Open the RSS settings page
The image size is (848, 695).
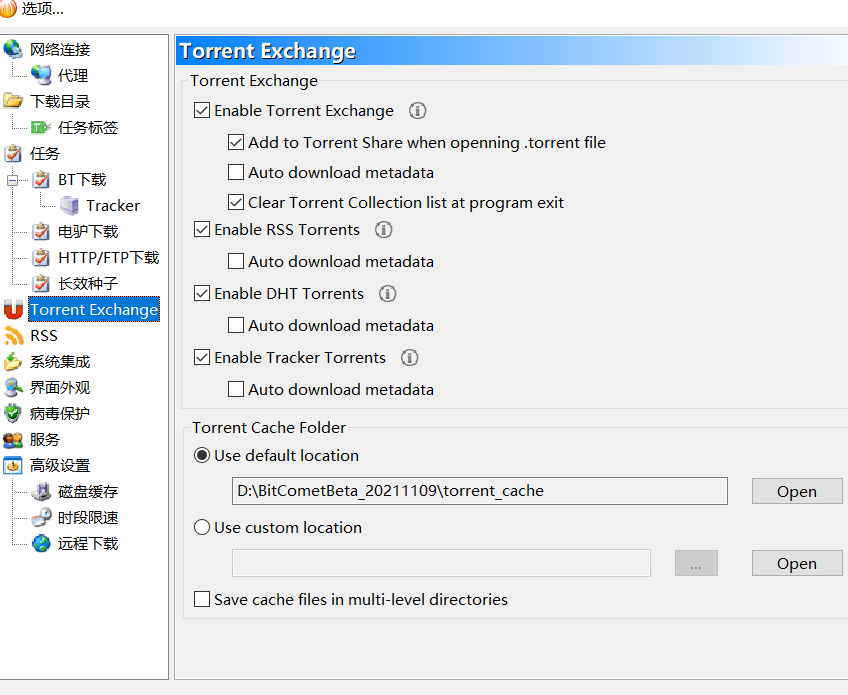click(x=44, y=336)
